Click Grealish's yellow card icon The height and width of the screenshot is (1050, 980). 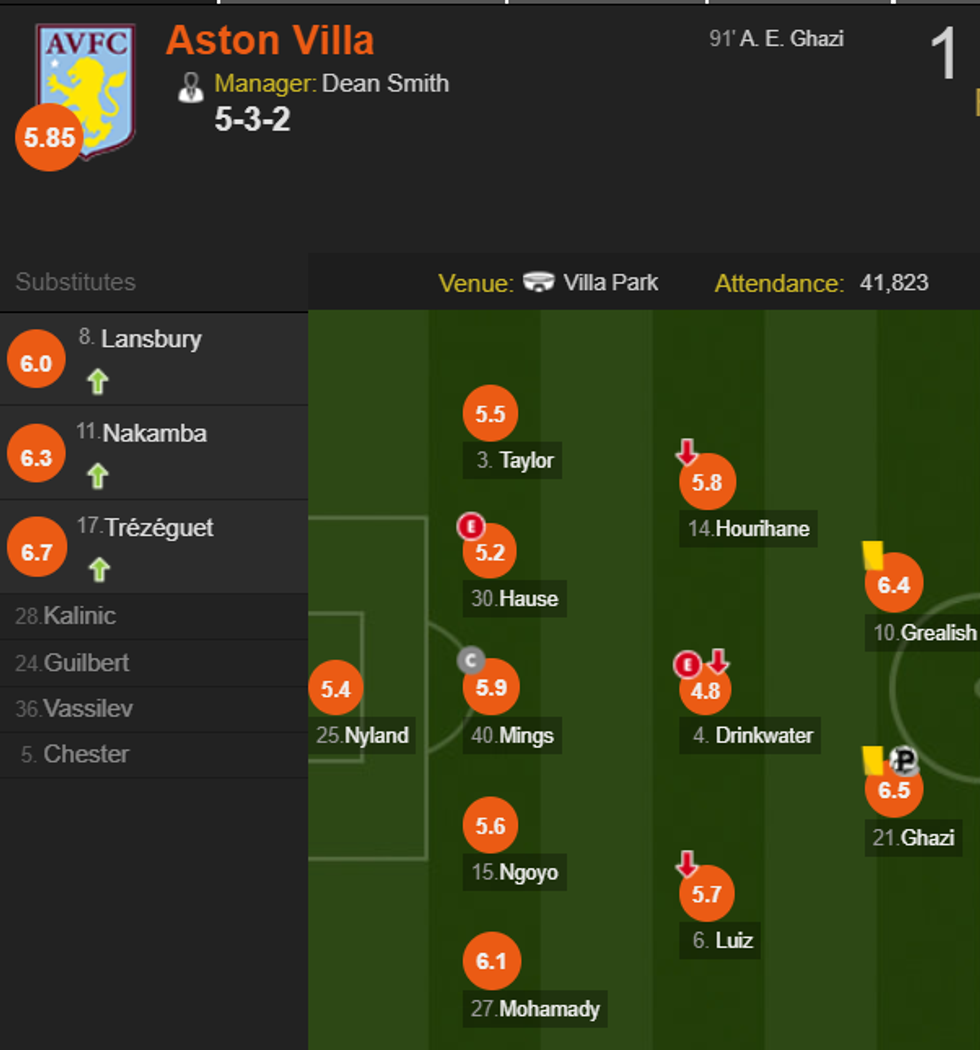872,556
